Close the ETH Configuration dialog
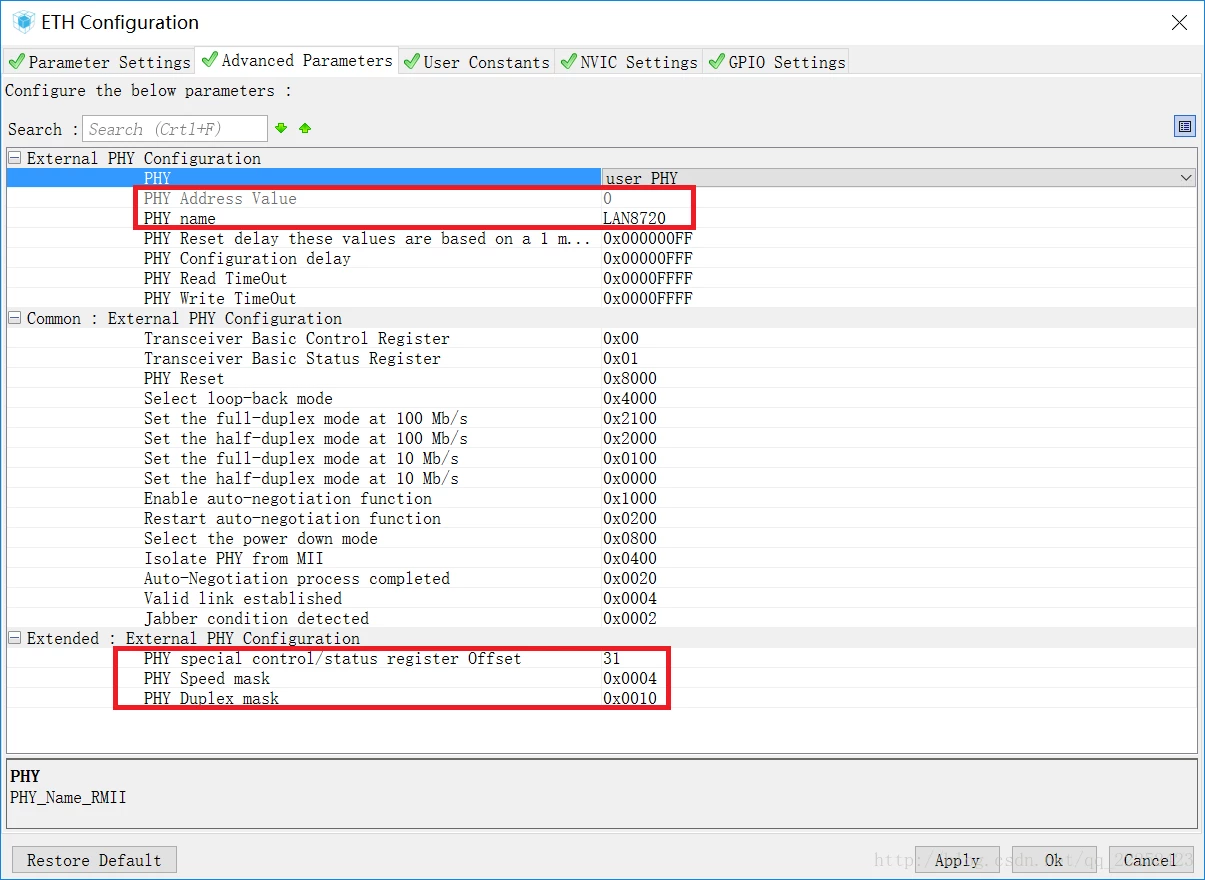 click(1180, 22)
